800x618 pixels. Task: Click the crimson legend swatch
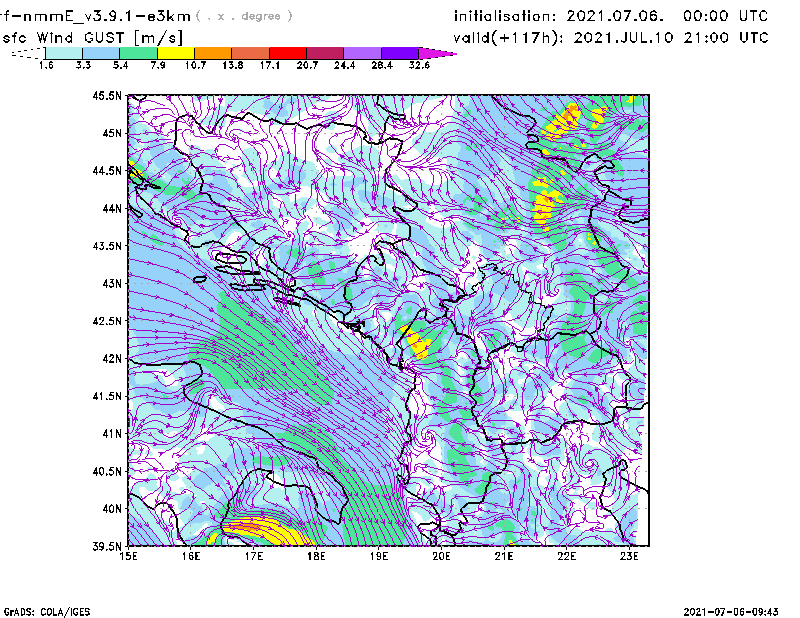click(x=325, y=53)
